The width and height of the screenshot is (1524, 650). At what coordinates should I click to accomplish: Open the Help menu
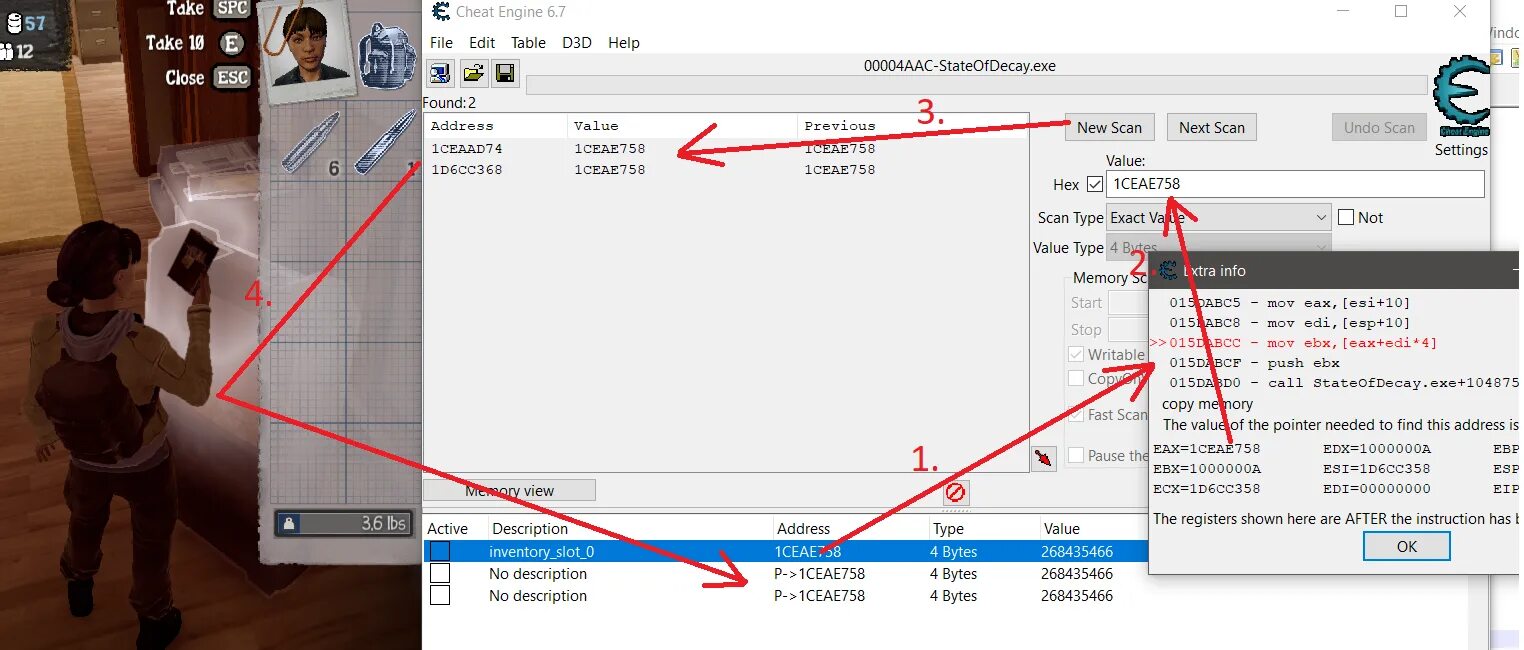(624, 43)
